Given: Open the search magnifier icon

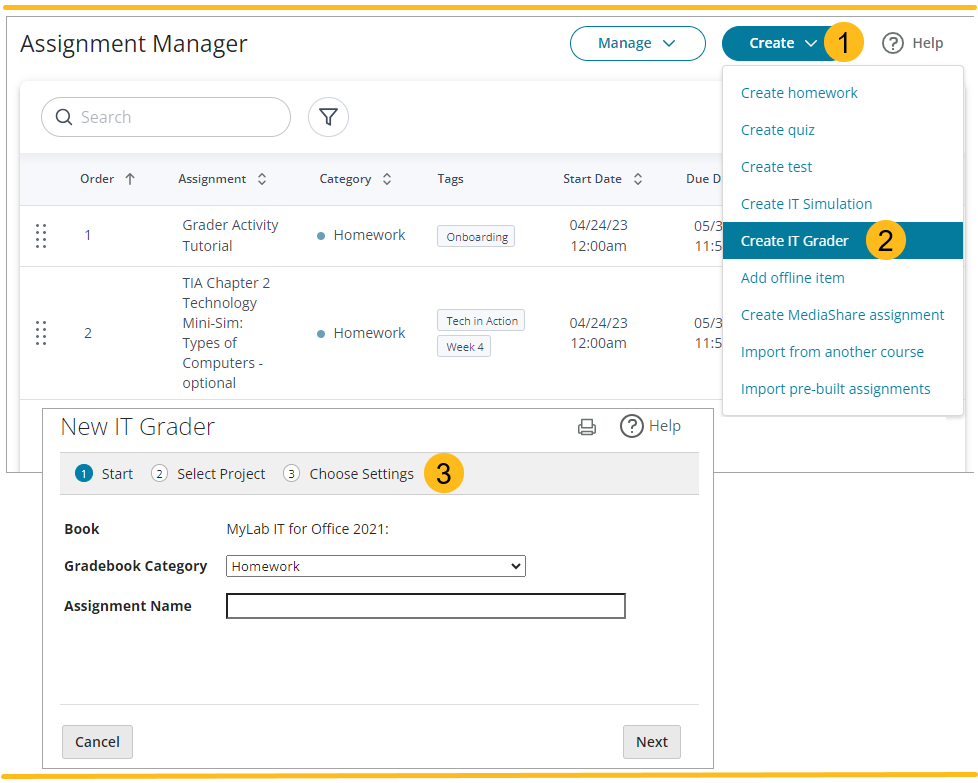Looking at the screenshot, I should tap(63, 117).
